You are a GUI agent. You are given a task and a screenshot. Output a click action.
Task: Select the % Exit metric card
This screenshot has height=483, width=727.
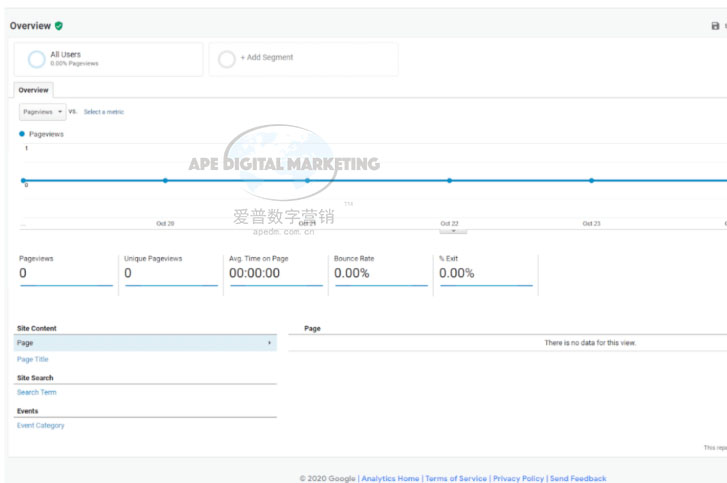pyautogui.click(x=485, y=272)
